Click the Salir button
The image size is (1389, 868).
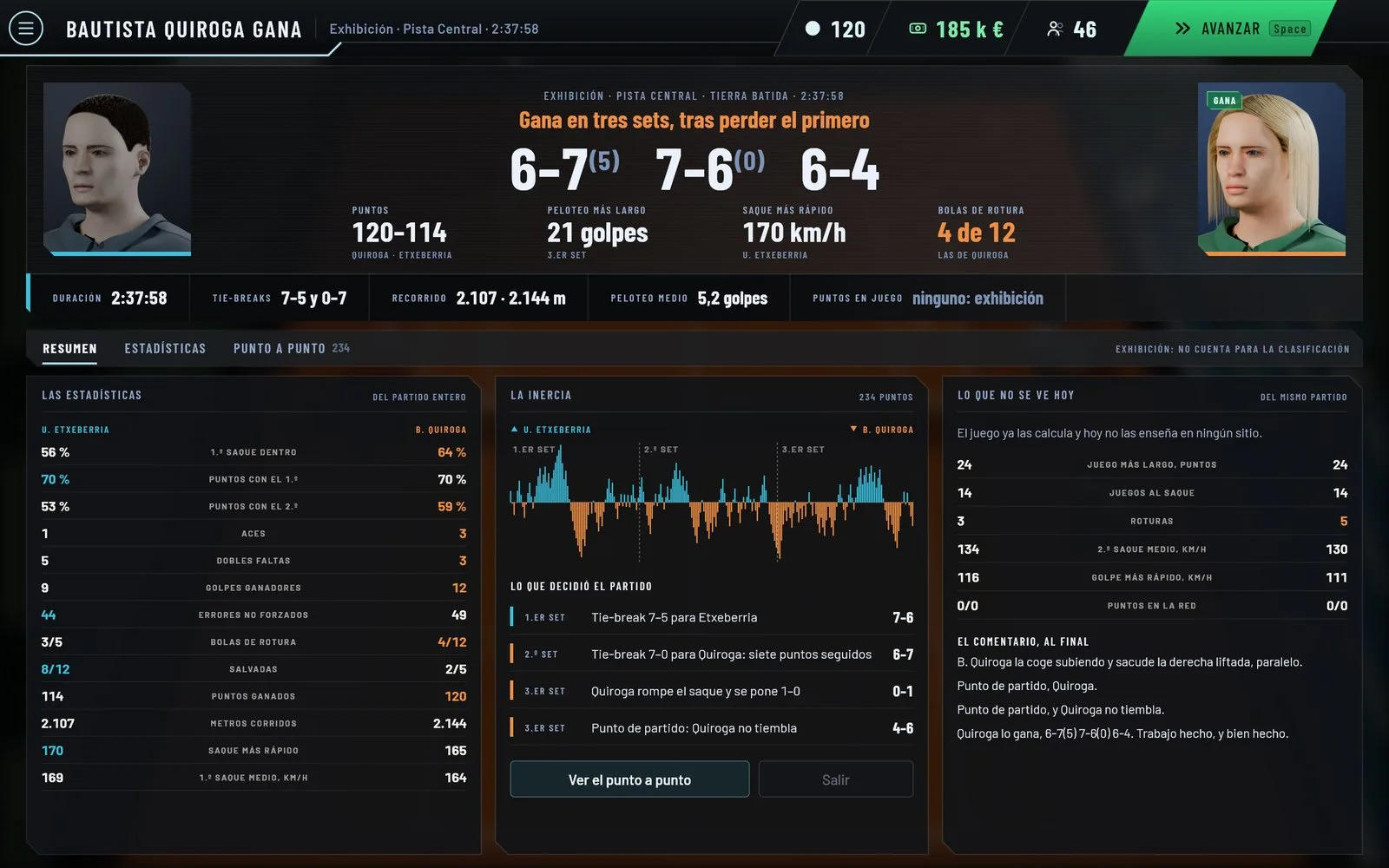click(x=835, y=779)
